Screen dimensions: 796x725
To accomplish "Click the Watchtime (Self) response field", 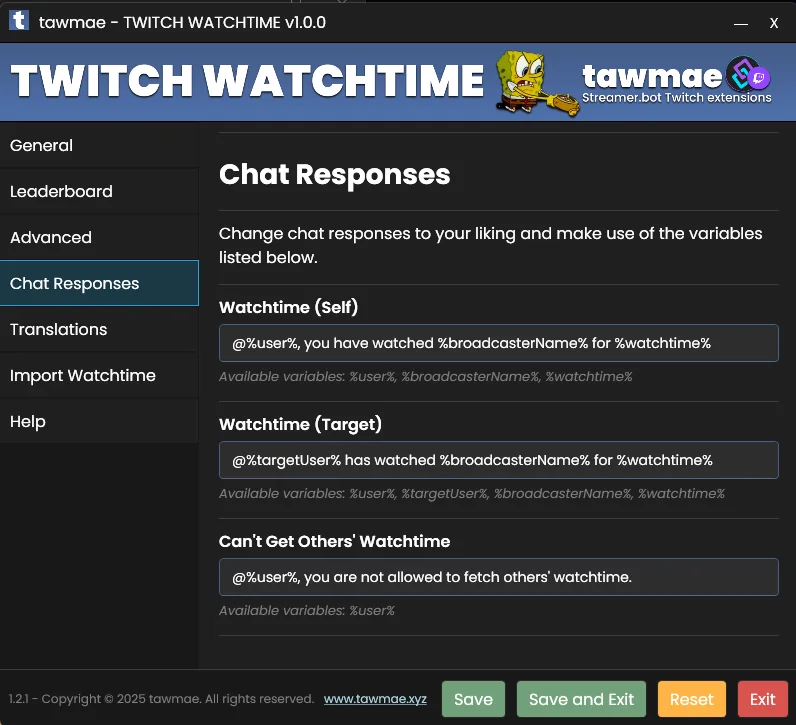I will click(x=499, y=343).
